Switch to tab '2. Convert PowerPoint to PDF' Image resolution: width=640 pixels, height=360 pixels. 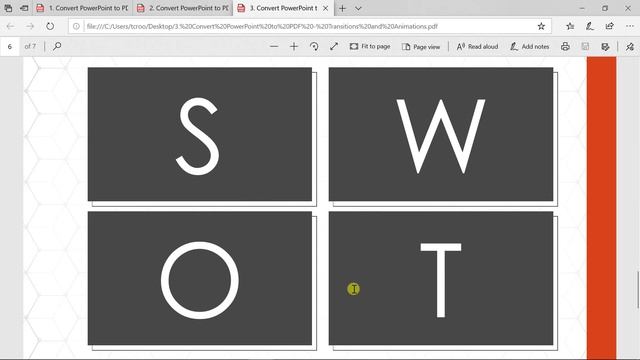click(x=183, y=8)
